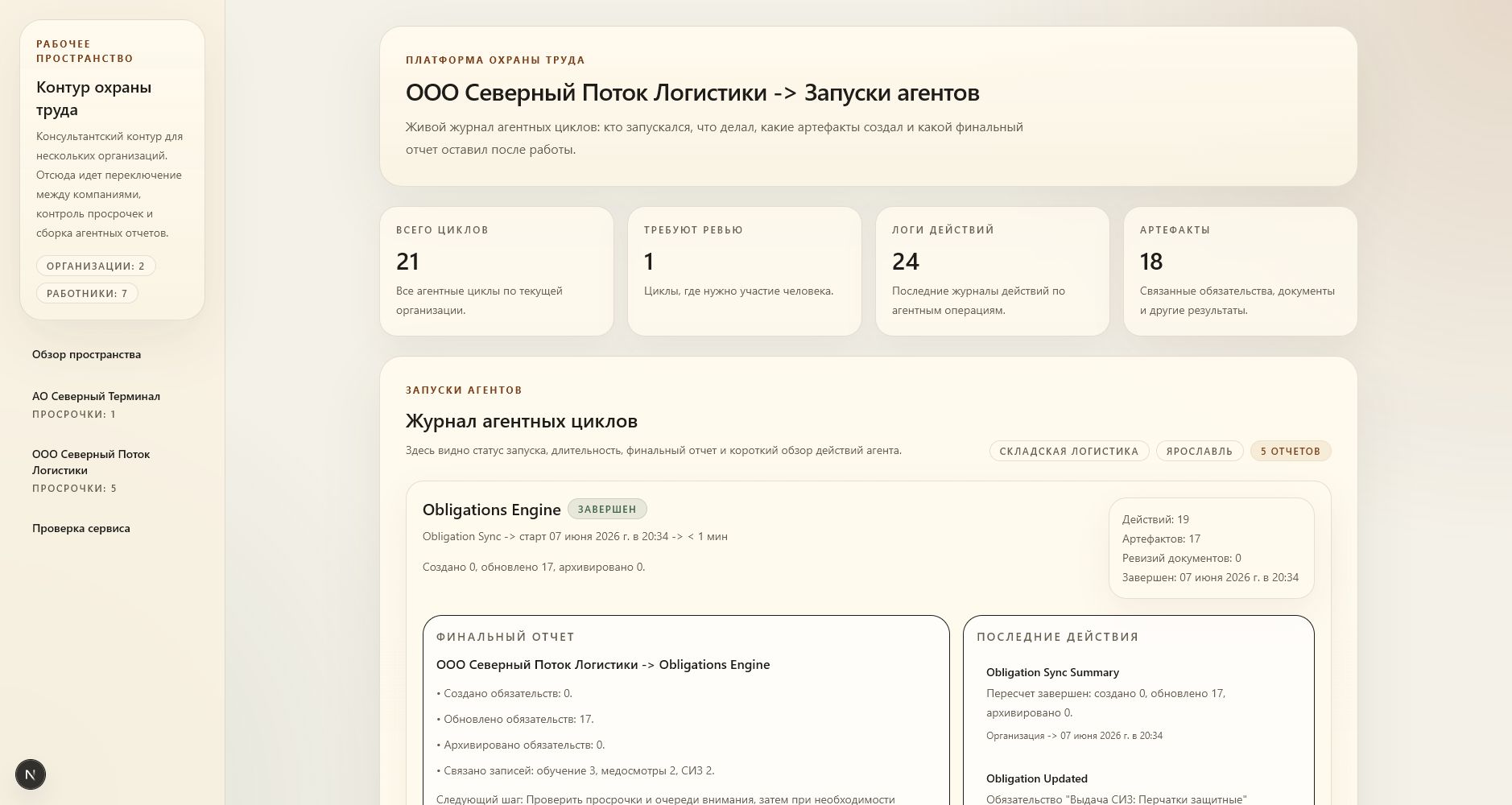Viewport: 1512px width, 805px height.
Task: Click the Финальный отчет section header
Action: coord(506,637)
